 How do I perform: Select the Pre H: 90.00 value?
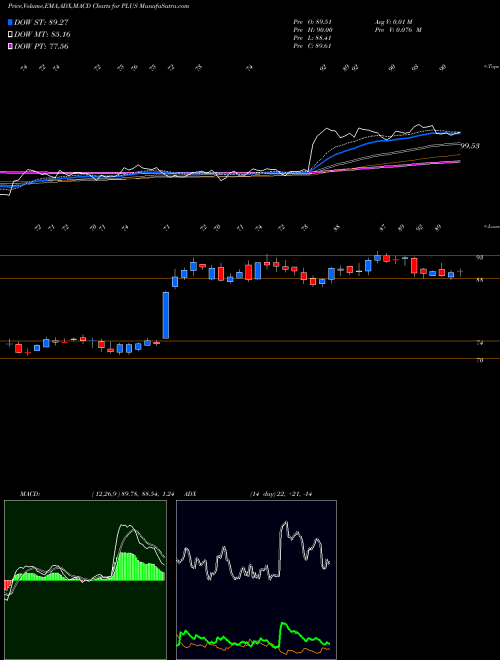coord(313,30)
